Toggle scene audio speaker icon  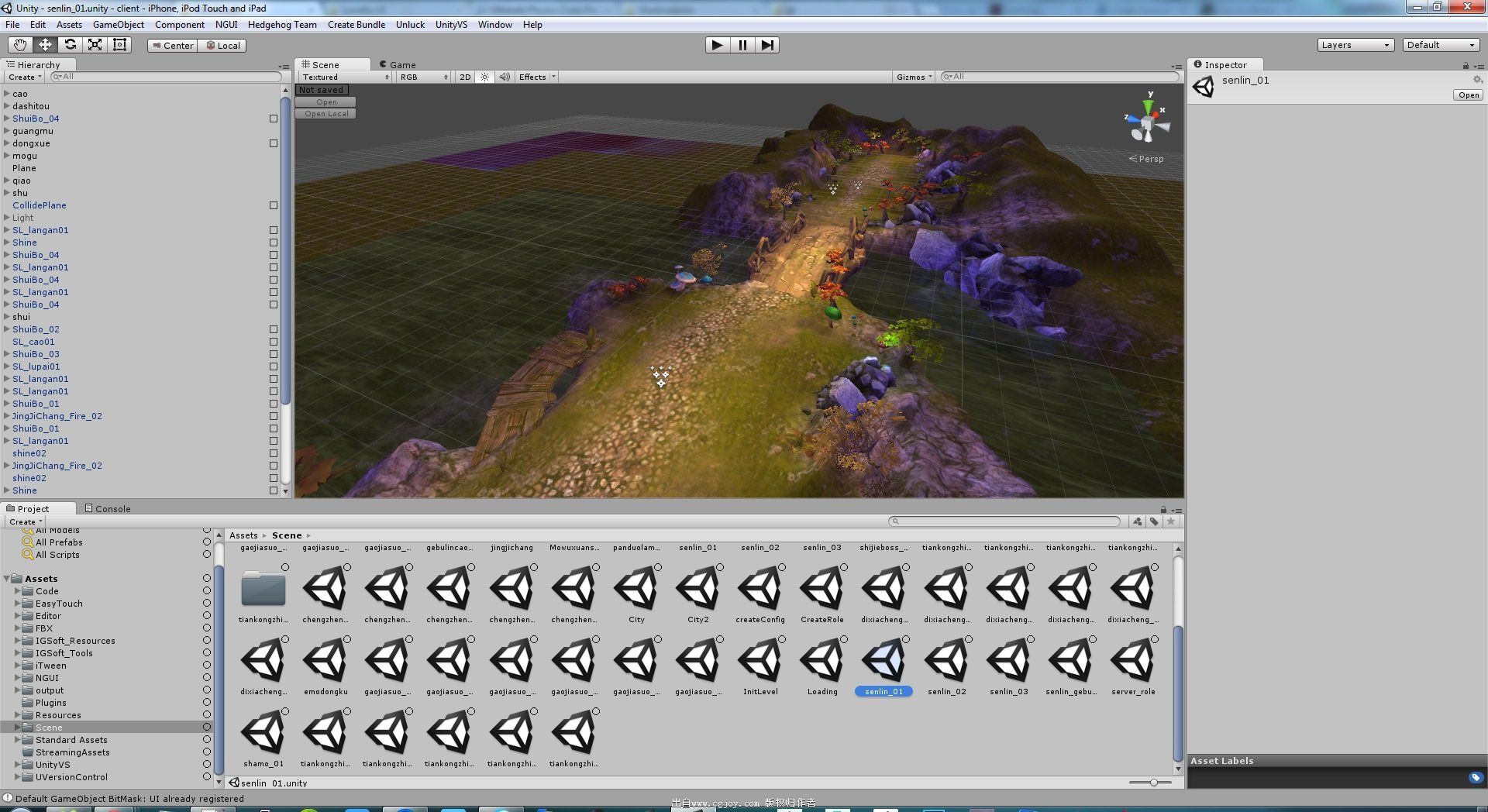[505, 77]
